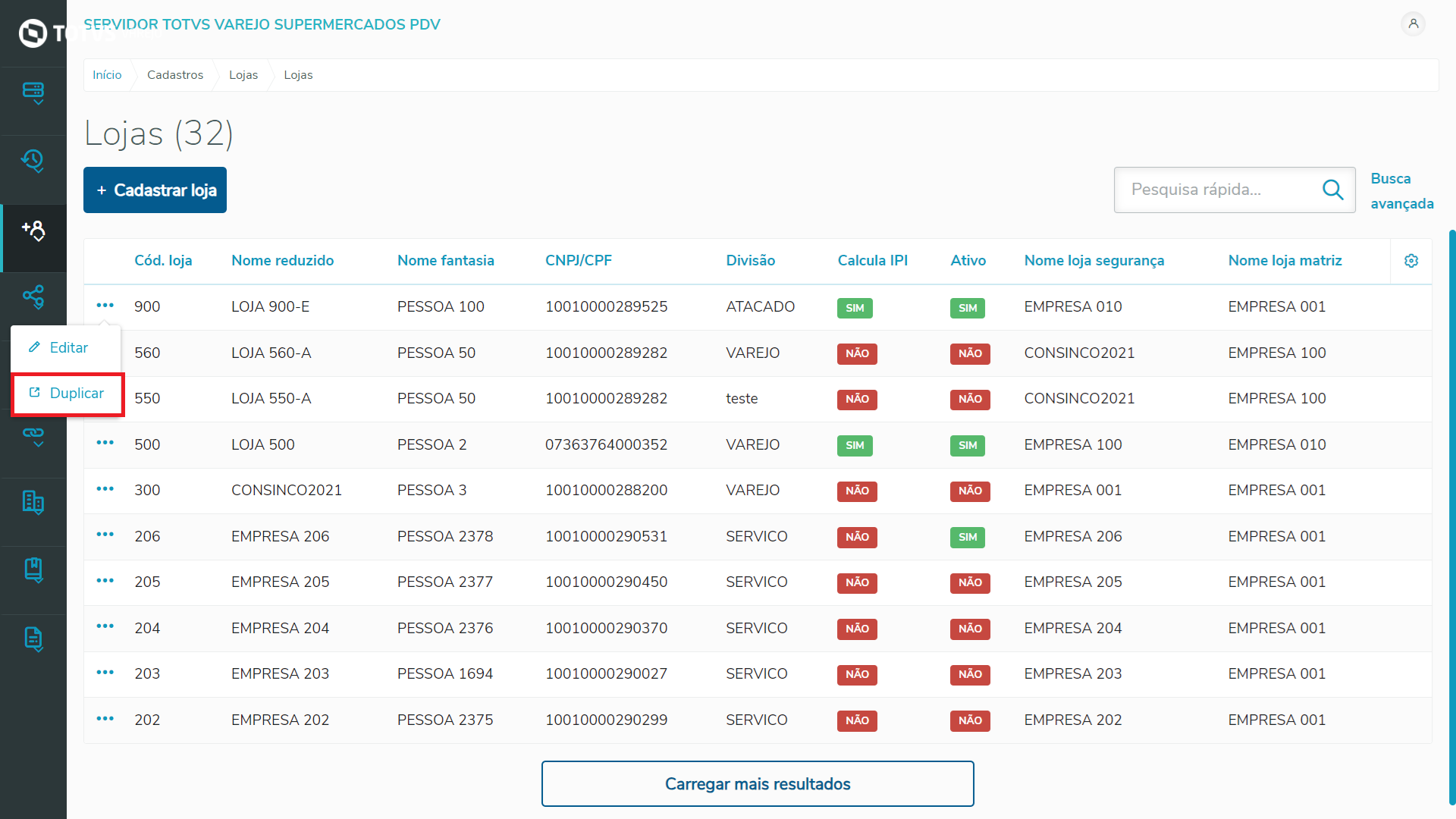Click Carregar mais resultados button
Screen dimensions: 1456x819
click(757, 783)
